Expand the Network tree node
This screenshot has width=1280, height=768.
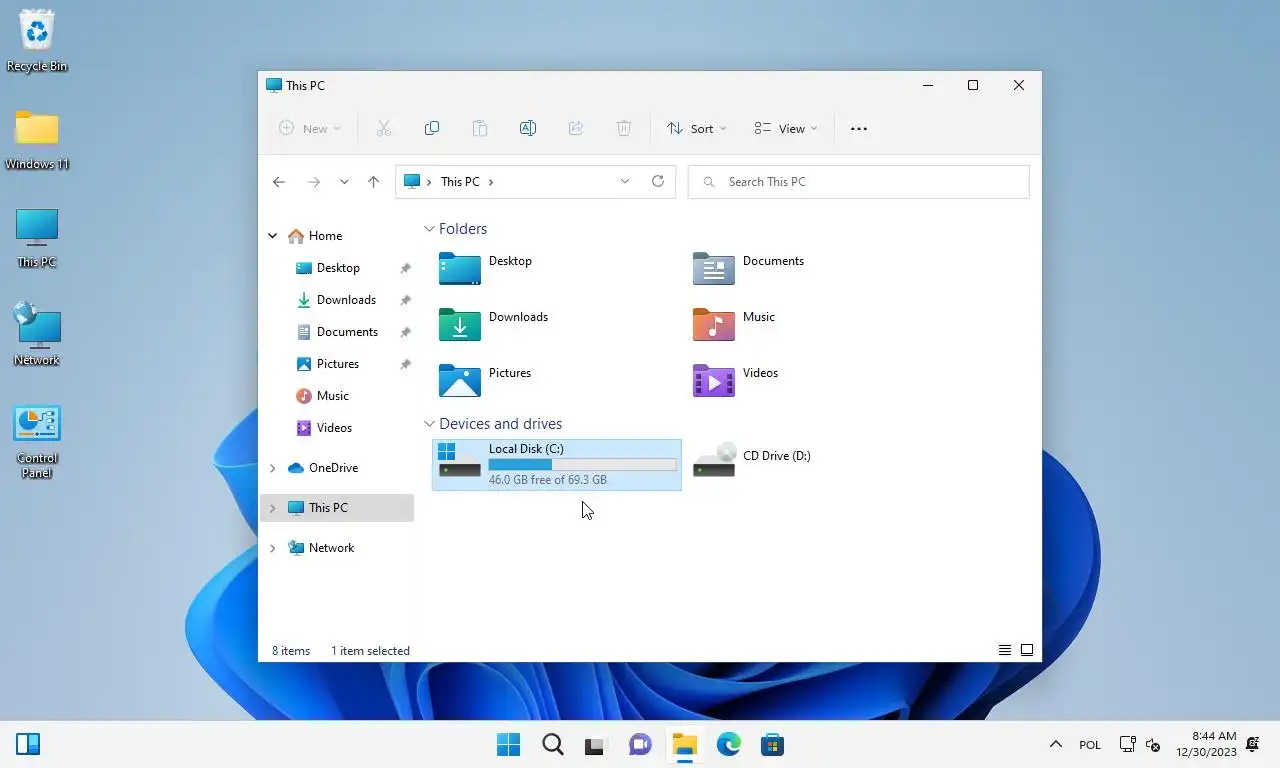tap(272, 548)
